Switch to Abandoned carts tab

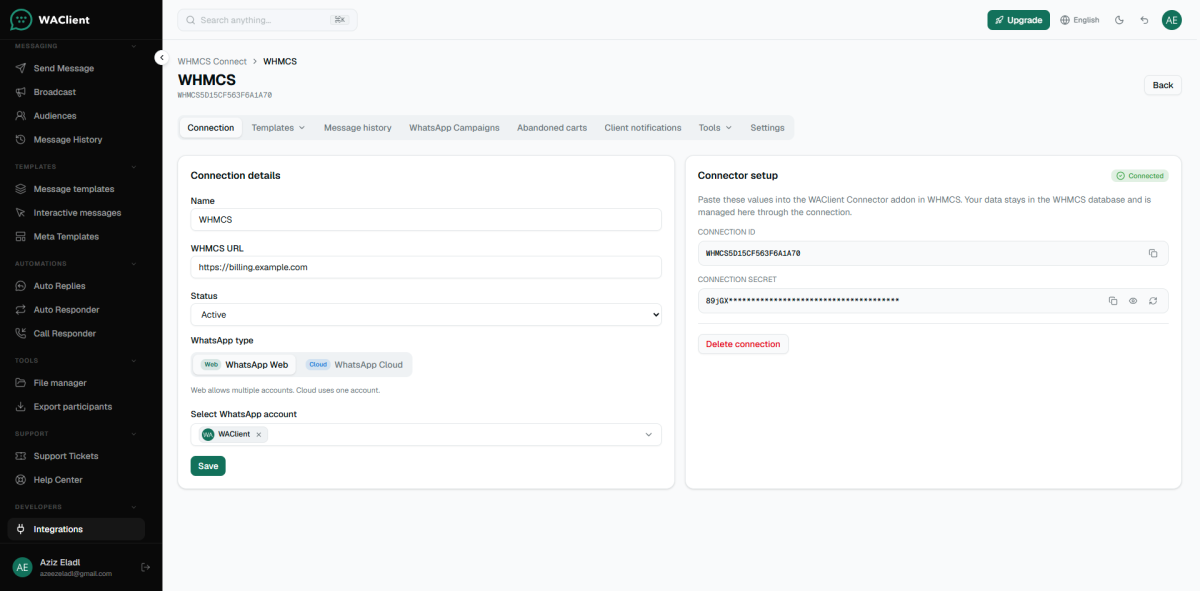point(552,128)
